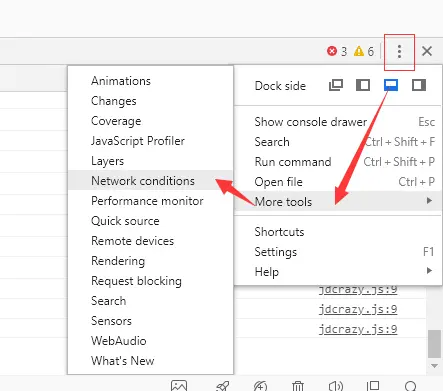Click the speaker icon in bottom toolbar
Viewport: 443px width, 391px height.
336,386
